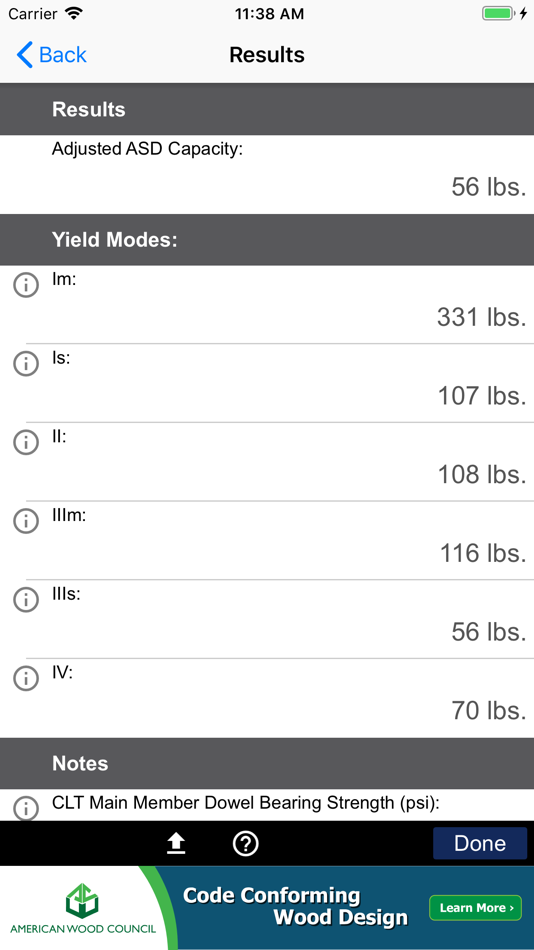Tap the Code Conforming Wood Design banner
This screenshot has height=950, width=534.
pyautogui.click(x=295, y=906)
